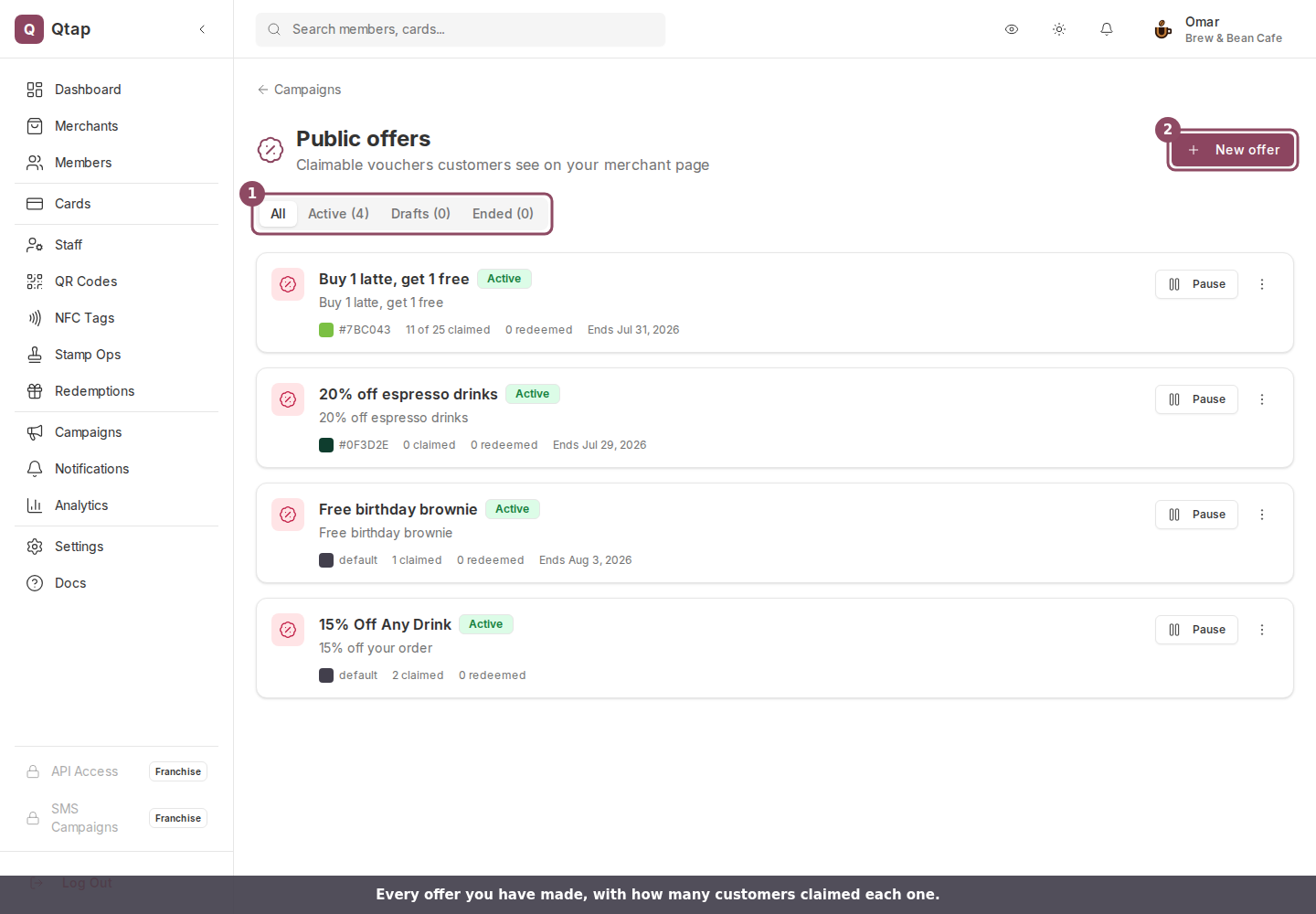
Task: Open the Members section
Action: coord(116,163)
